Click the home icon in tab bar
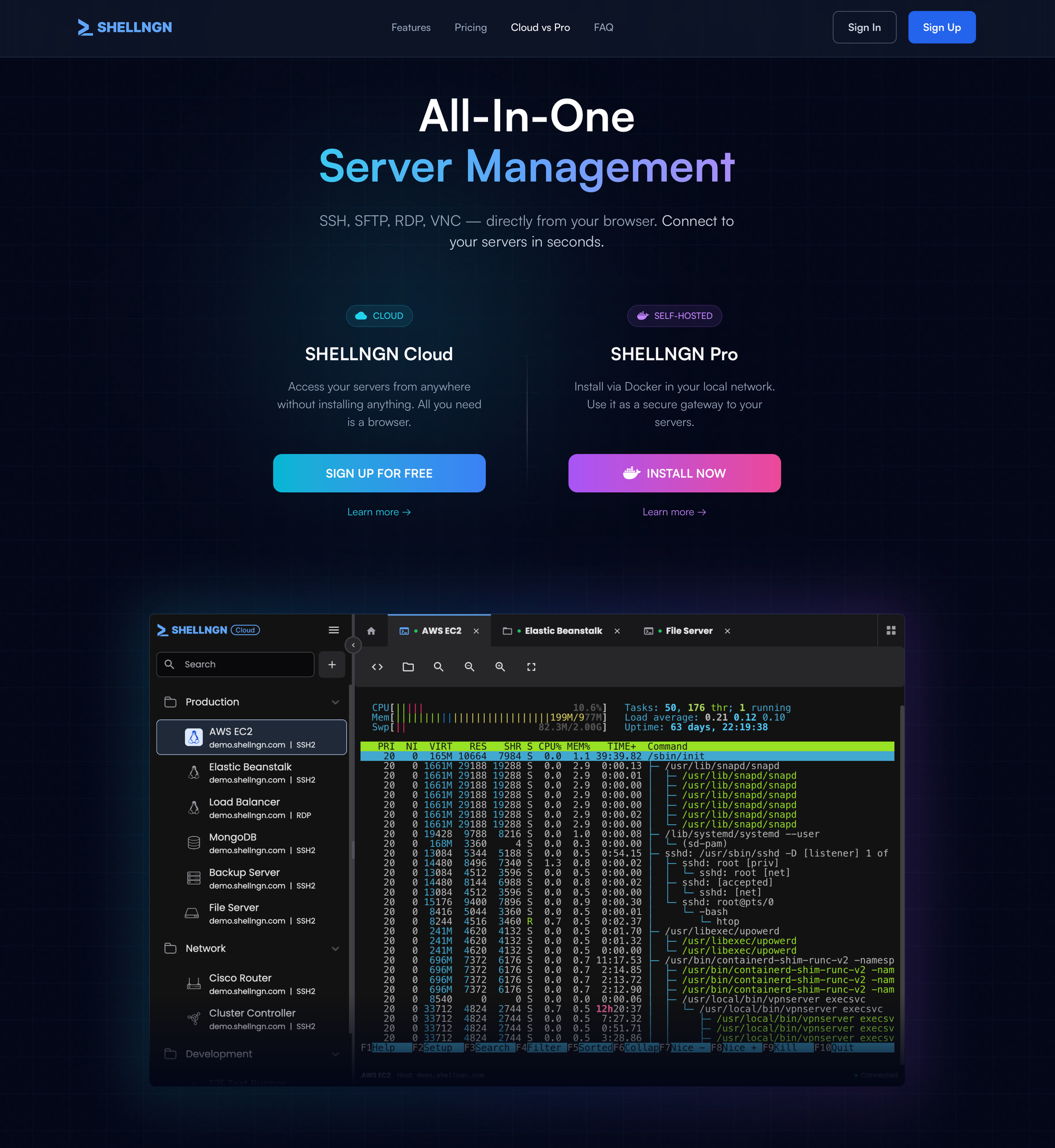Viewport: 1055px width, 1148px height. pyautogui.click(x=371, y=631)
